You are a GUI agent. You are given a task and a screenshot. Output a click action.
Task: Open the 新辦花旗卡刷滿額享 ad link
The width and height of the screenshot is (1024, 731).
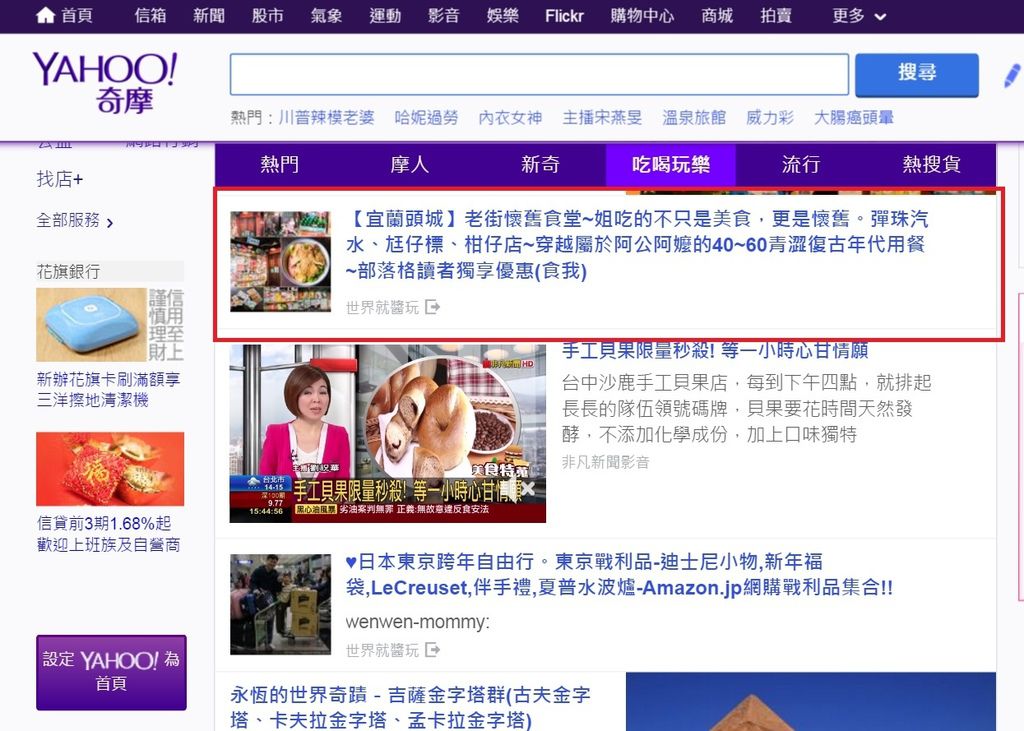point(108,389)
